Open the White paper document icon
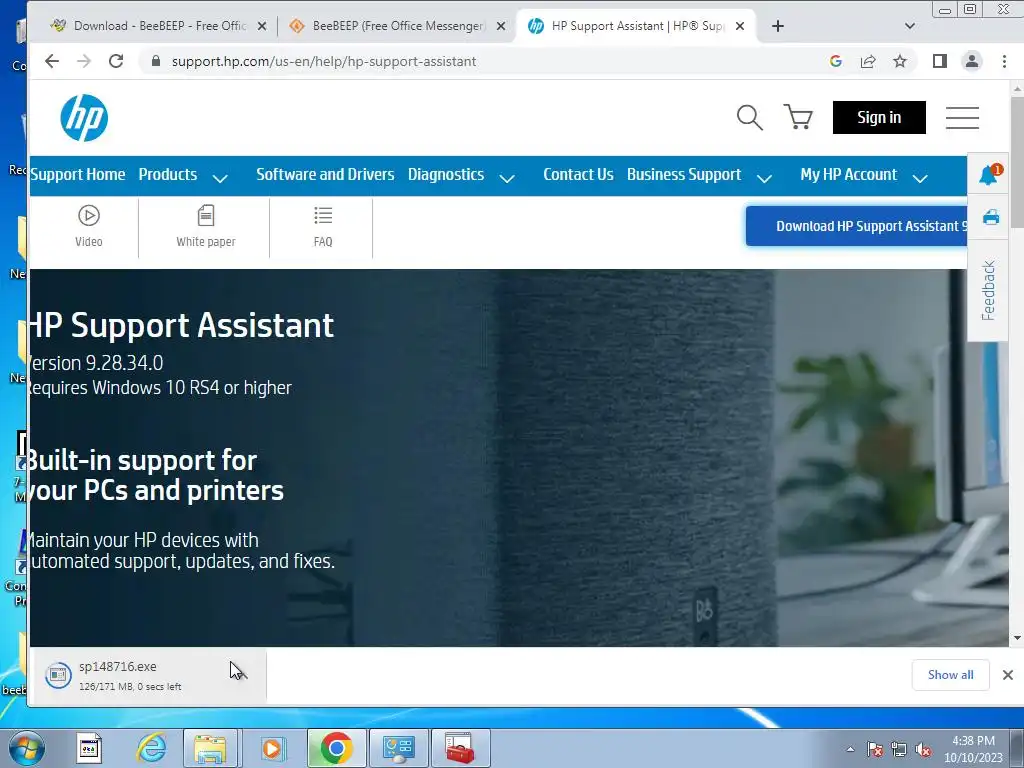This screenshot has width=1024, height=768. coord(206,216)
